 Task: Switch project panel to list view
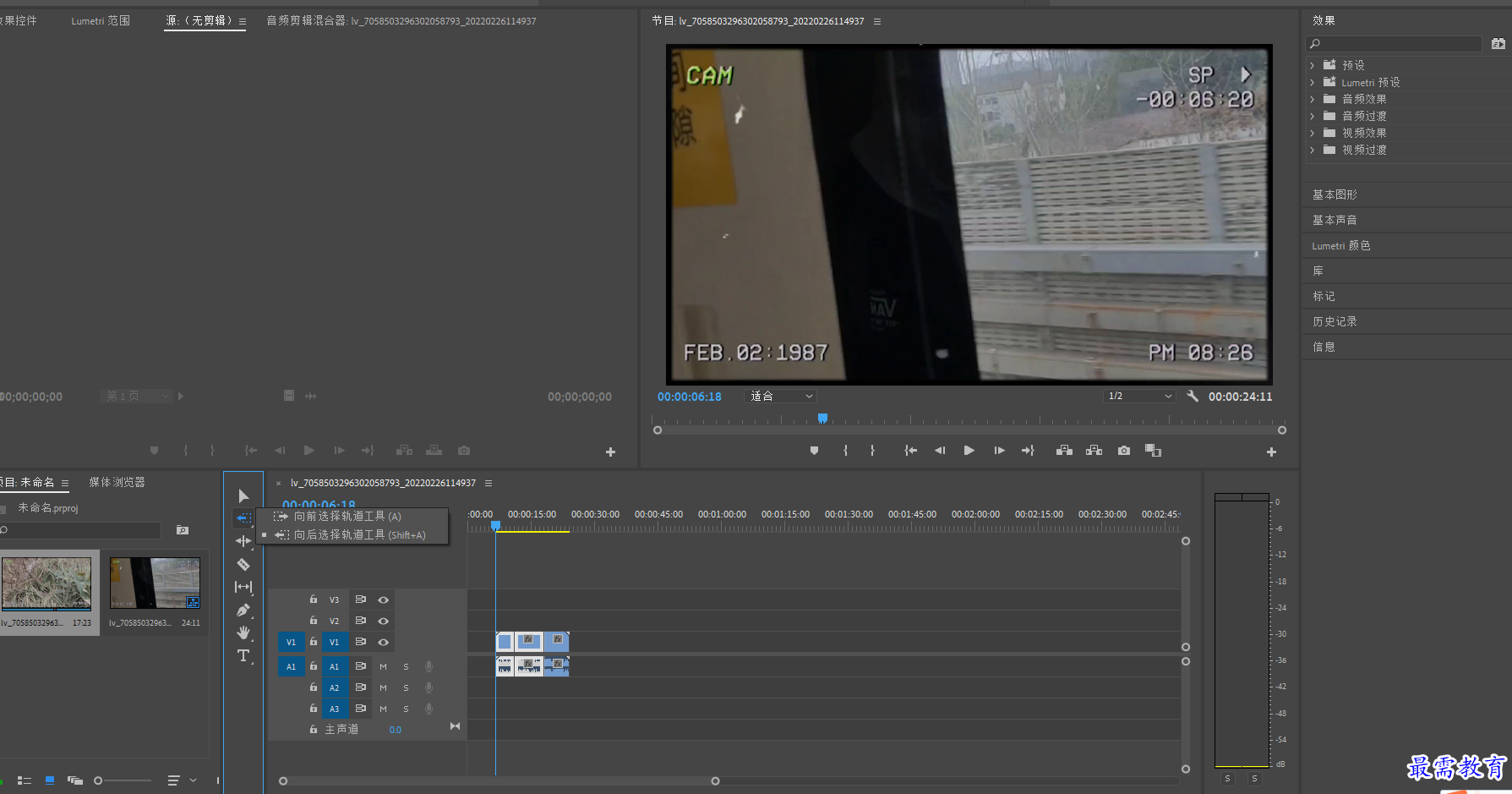tap(25, 780)
